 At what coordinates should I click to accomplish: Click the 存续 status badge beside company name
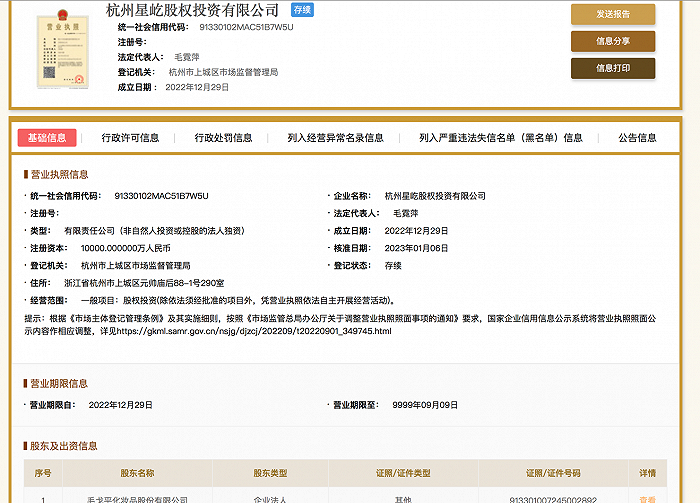302,10
